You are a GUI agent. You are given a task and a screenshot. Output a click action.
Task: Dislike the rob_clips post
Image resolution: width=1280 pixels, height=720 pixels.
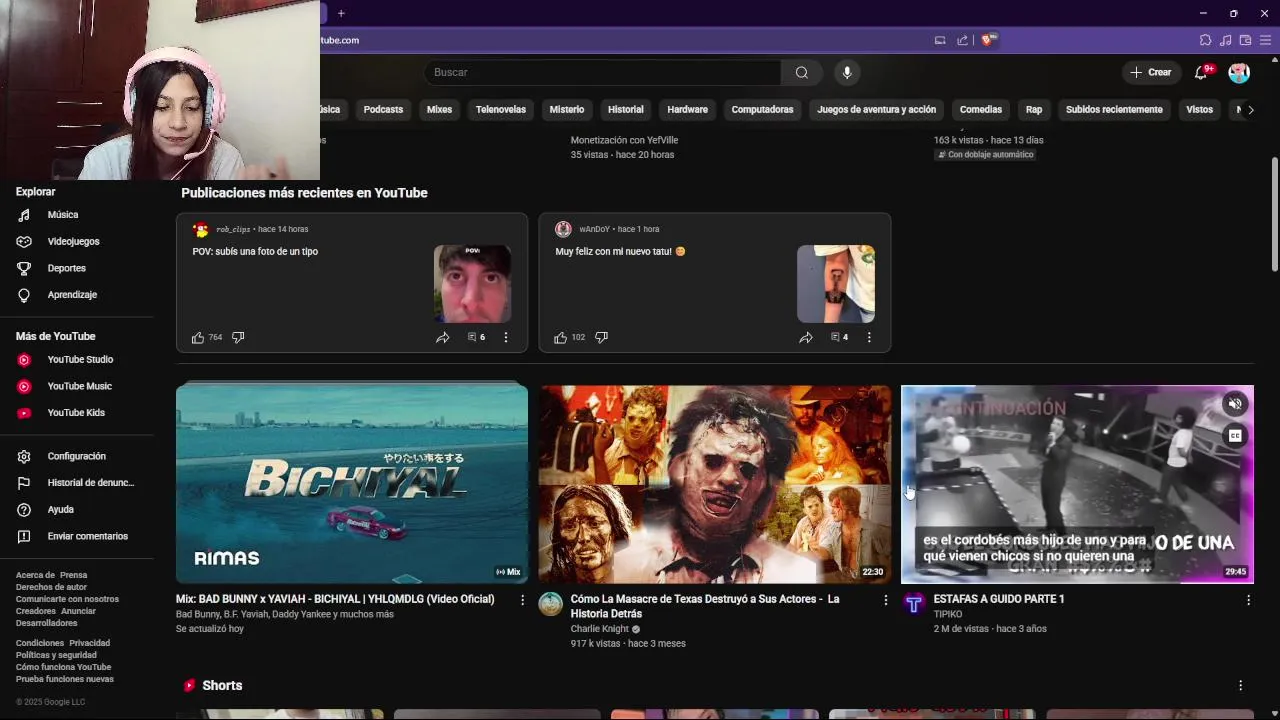238,337
